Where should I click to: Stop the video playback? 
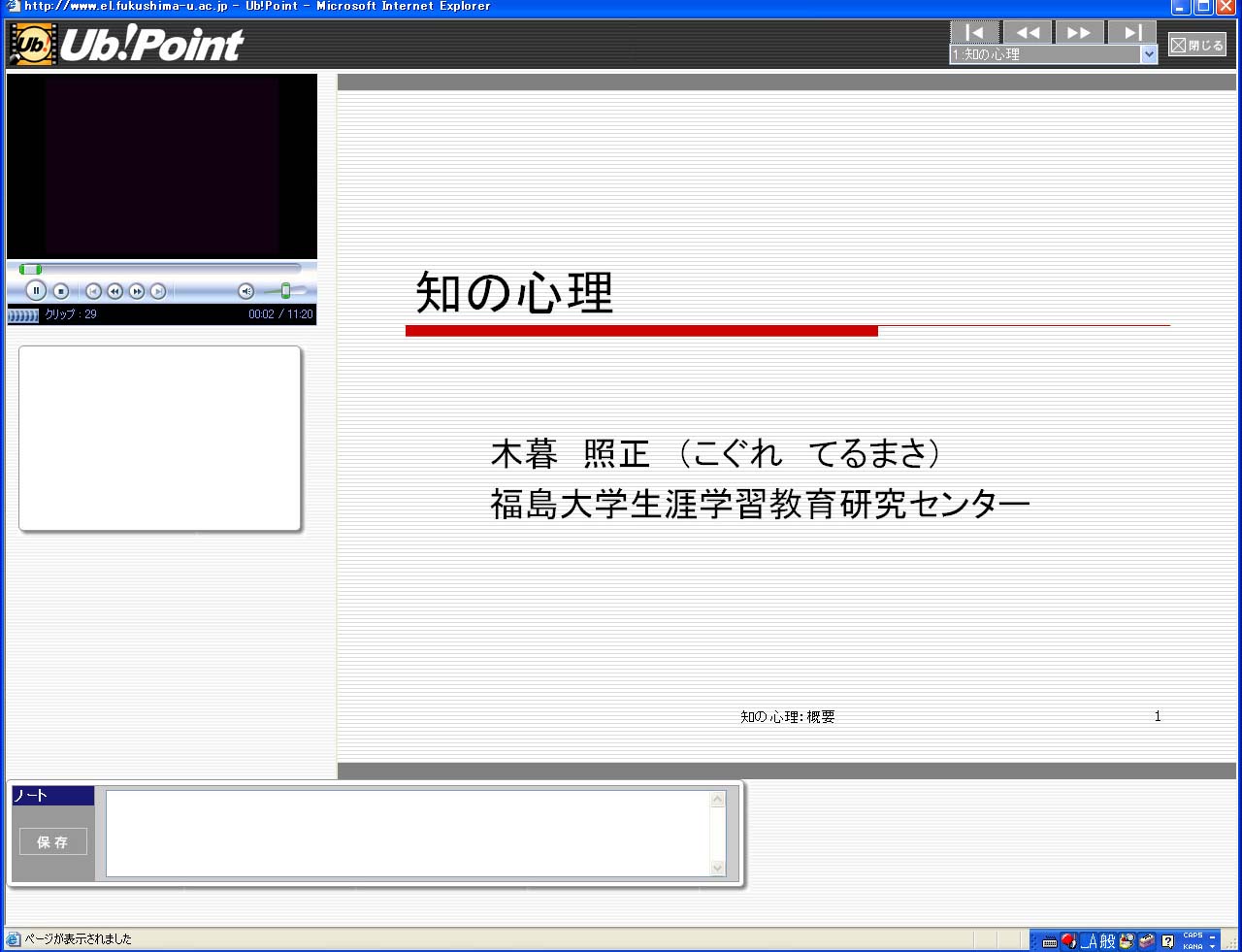click(x=60, y=290)
